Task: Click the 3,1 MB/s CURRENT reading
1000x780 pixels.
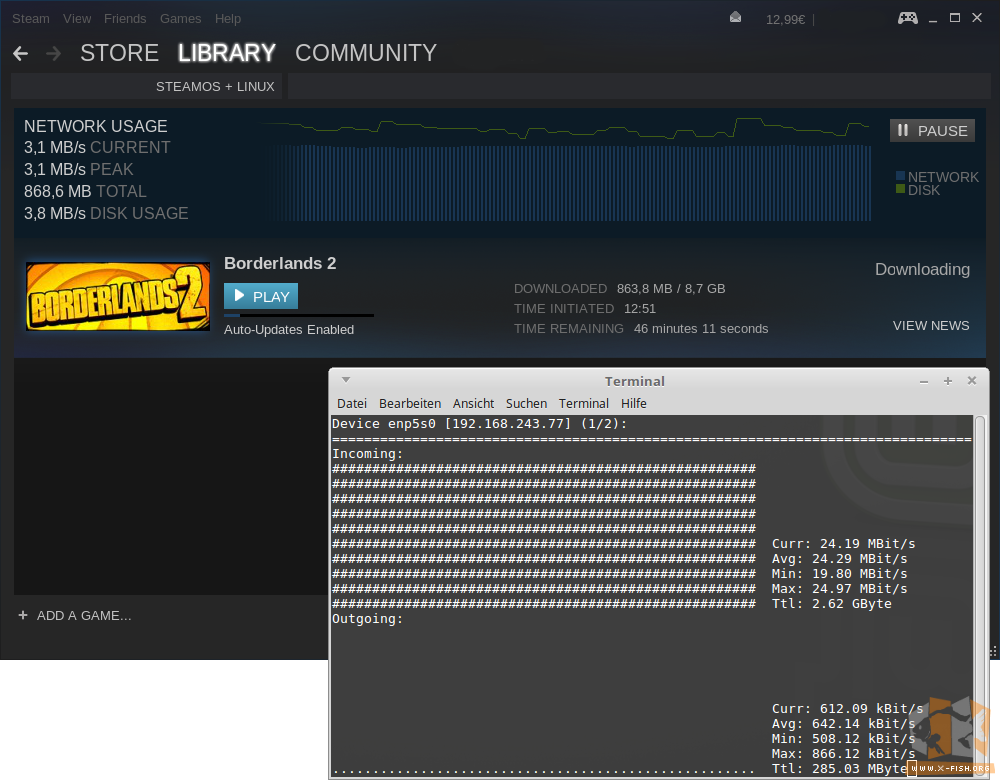Action: pos(97,148)
